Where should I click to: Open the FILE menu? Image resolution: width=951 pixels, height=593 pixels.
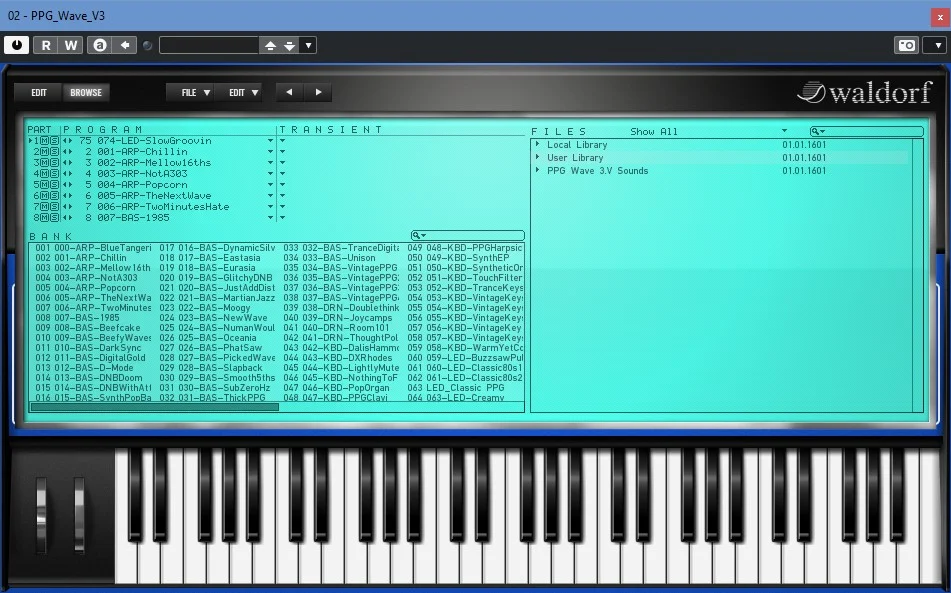(190, 93)
